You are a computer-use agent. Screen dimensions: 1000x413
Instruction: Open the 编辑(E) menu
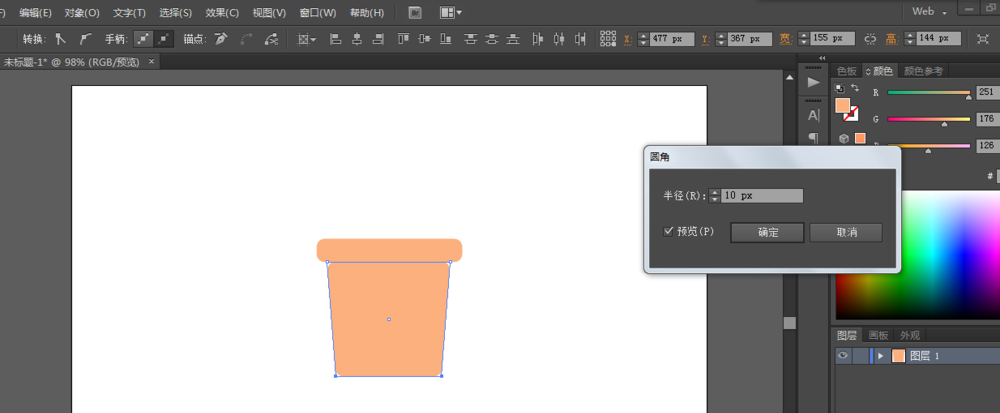pyautogui.click(x=35, y=13)
